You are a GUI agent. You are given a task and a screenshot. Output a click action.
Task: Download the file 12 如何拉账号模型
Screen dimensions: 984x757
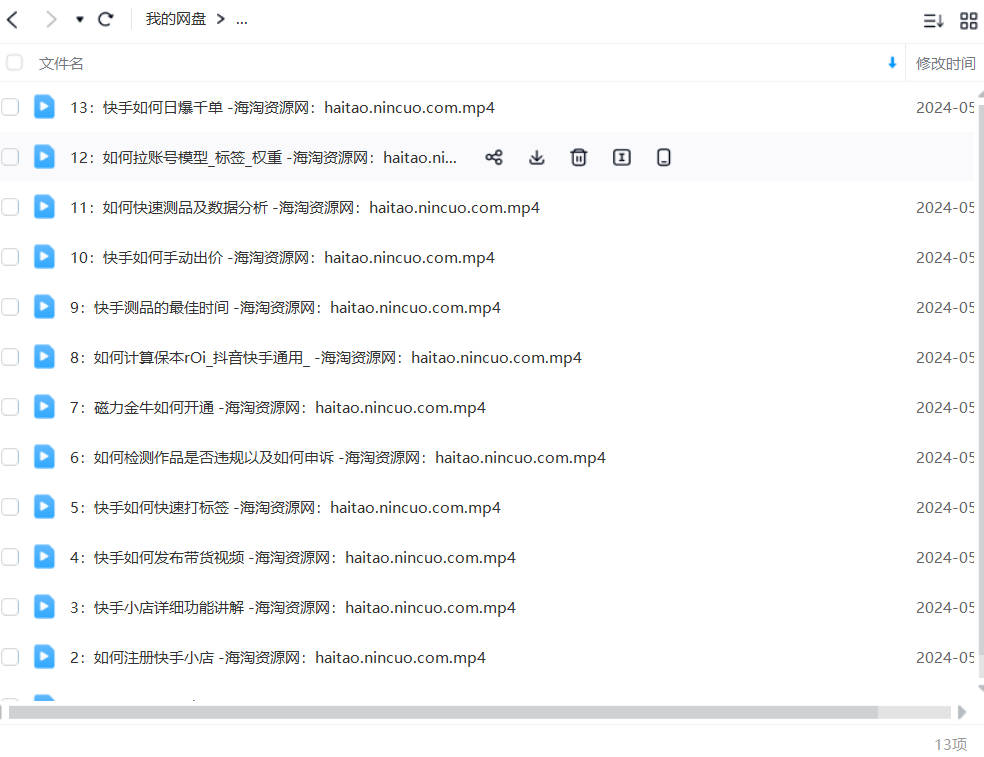tap(537, 157)
